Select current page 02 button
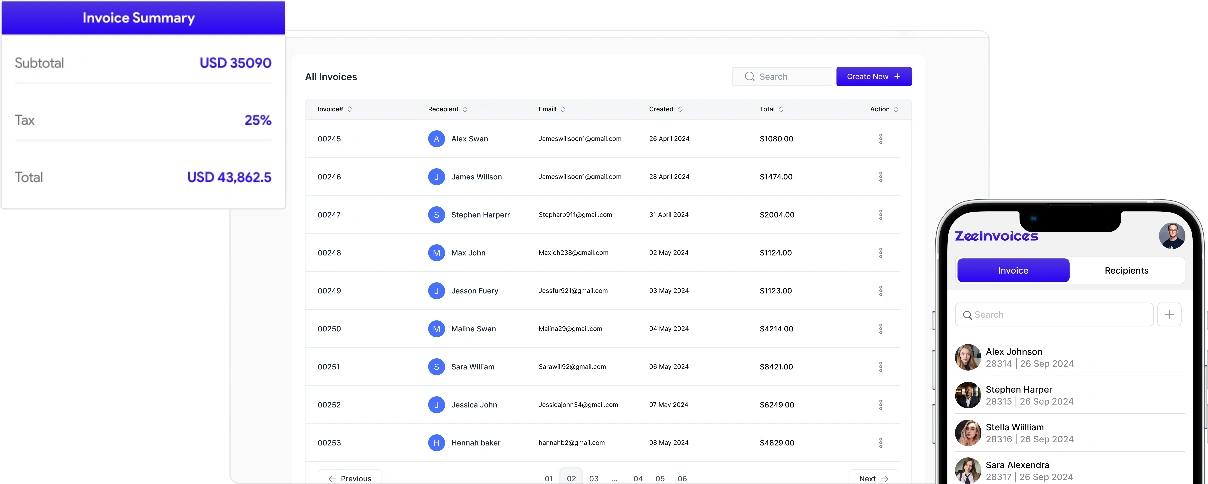 (571, 477)
